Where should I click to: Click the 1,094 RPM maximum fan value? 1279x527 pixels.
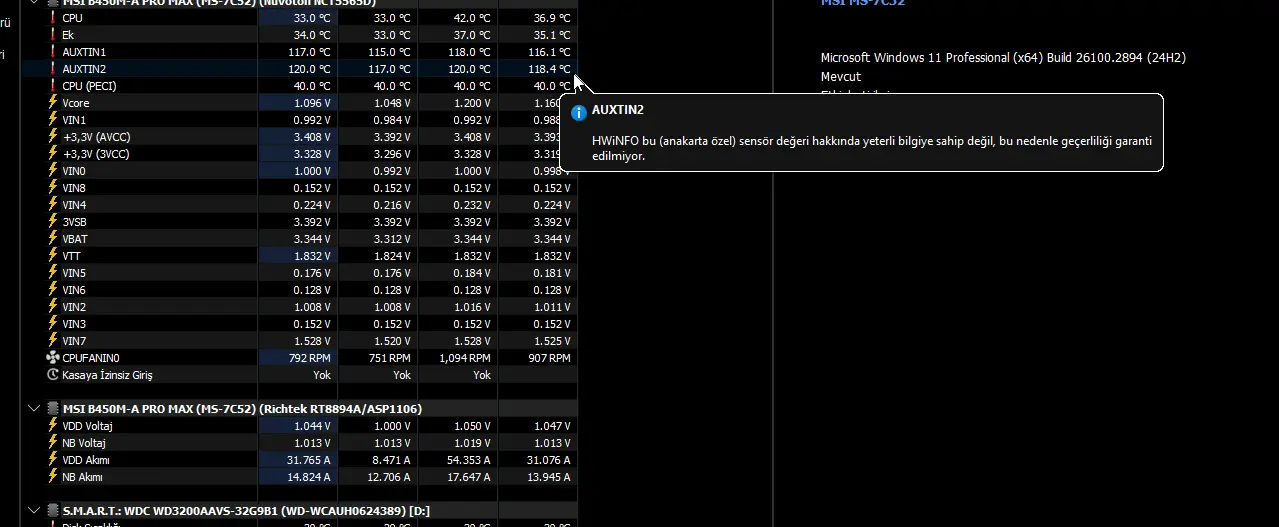point(466,358)
